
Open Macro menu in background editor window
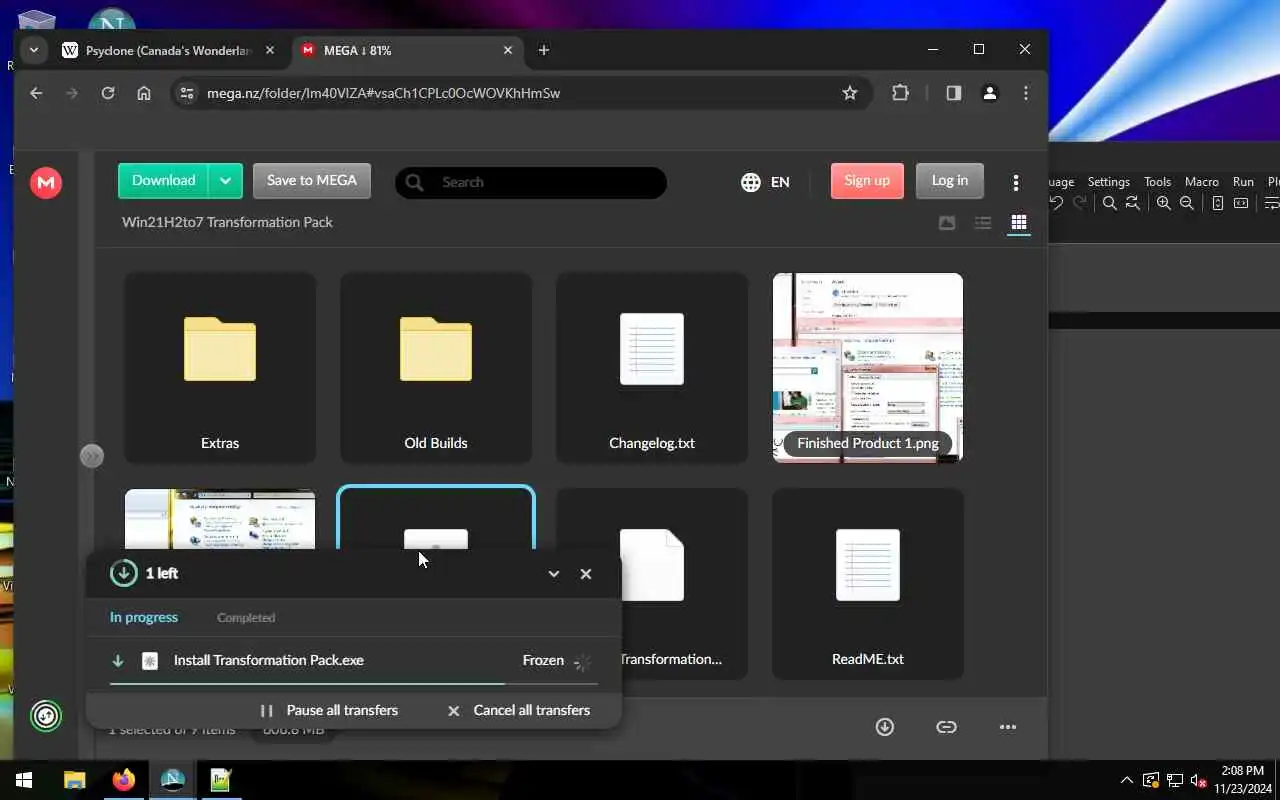[x=1202, y=182]
